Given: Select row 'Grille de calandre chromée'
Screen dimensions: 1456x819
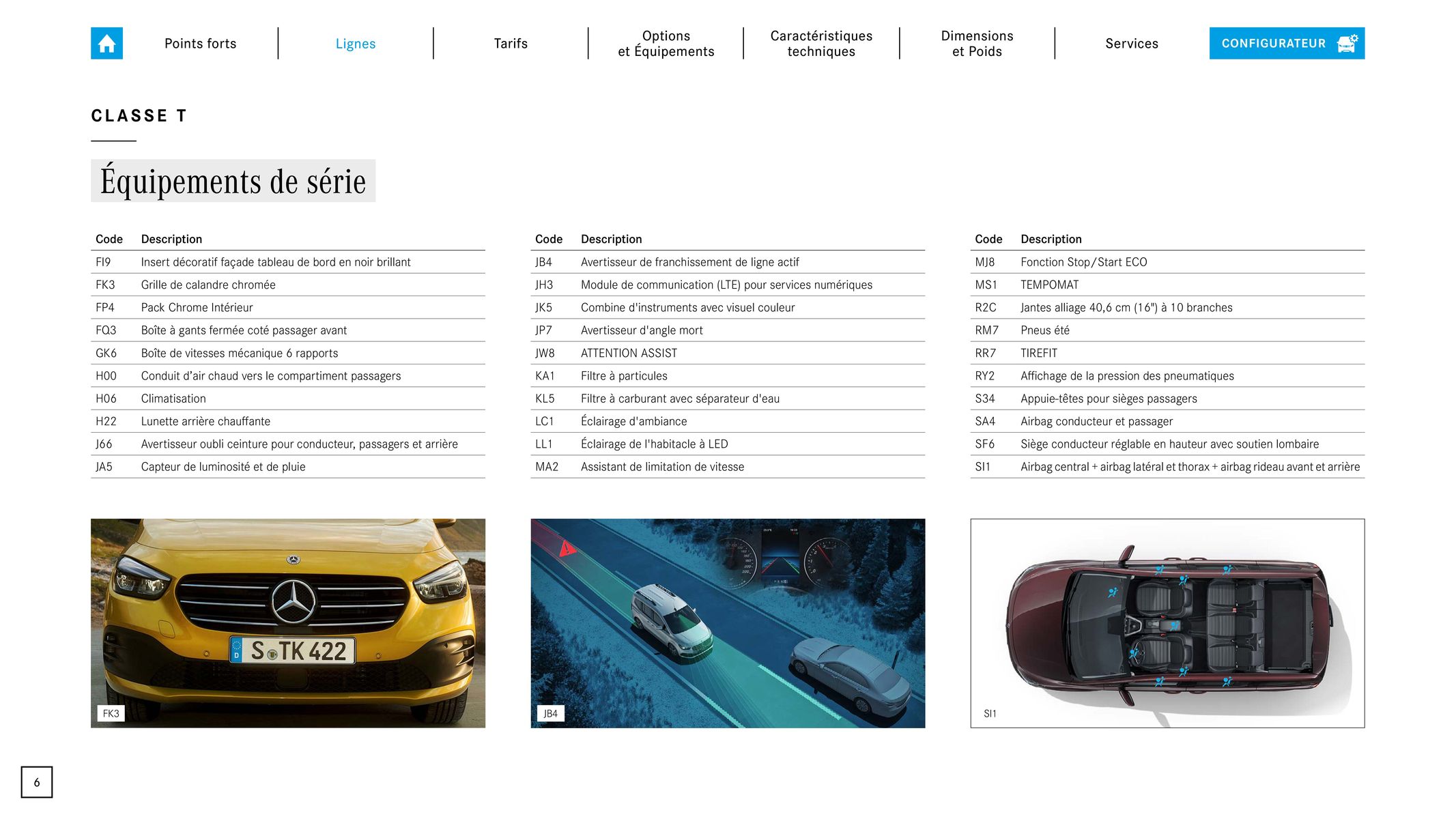Looking at the screenshot, I should [288, 285].
